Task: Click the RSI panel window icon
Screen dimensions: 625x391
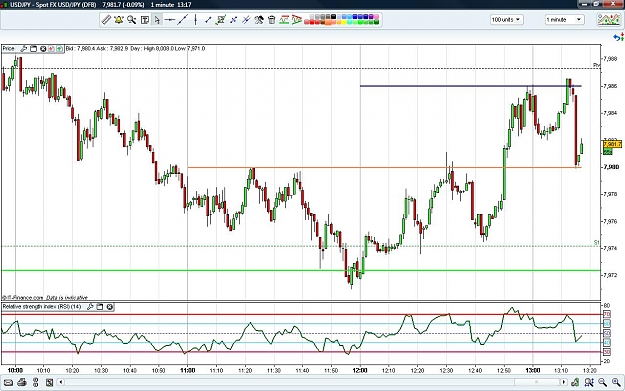Action: (x=100, y=307)
